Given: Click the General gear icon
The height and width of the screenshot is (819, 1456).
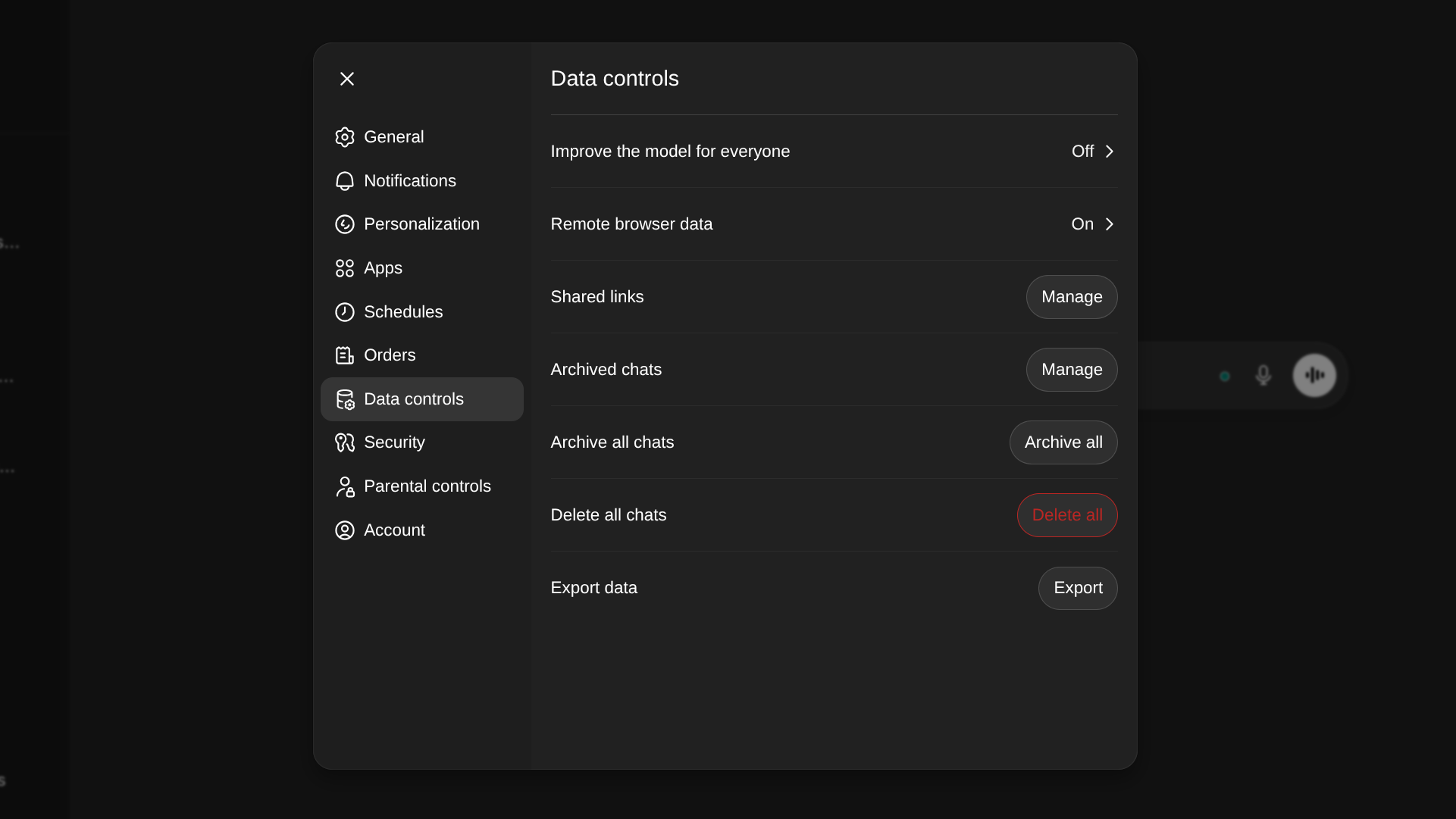Looking at the screenshot, I should (x=345, y=137).
